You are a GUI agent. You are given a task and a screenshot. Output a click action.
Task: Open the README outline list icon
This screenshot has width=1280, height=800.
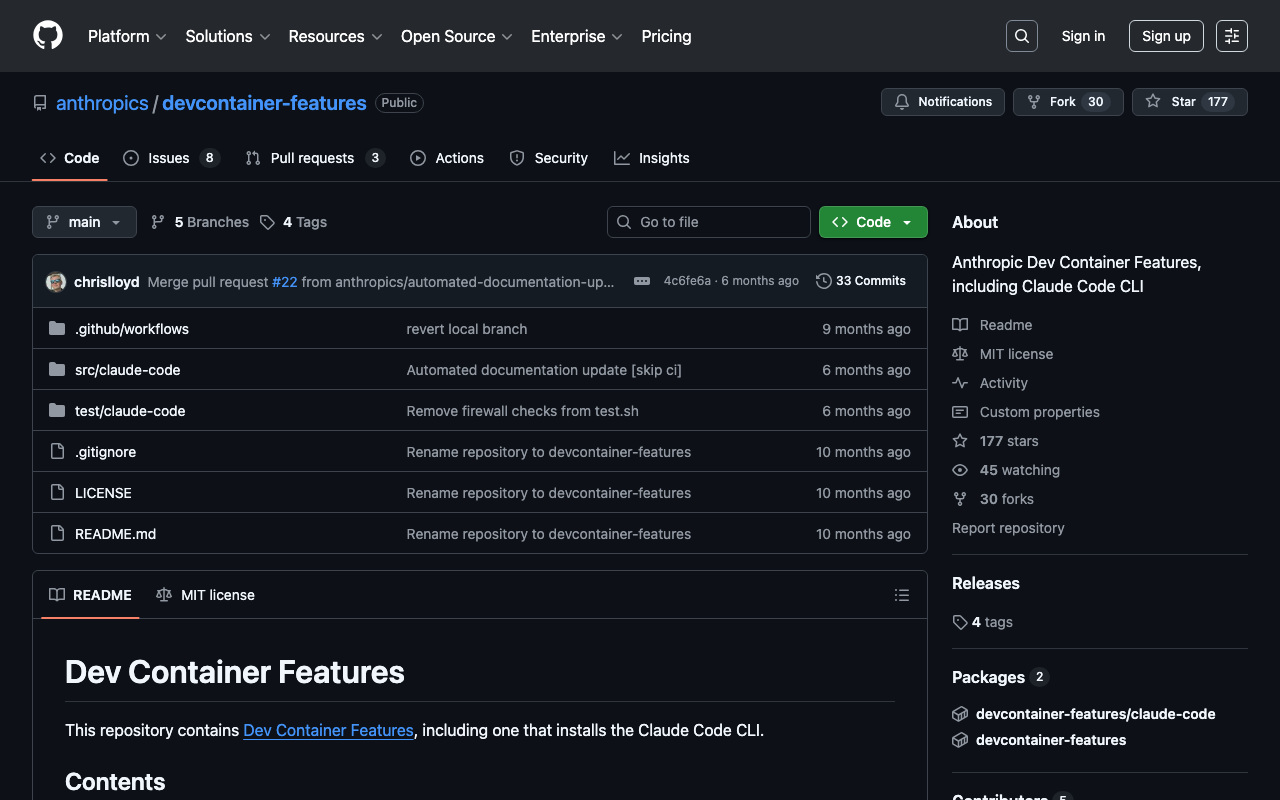901,595
